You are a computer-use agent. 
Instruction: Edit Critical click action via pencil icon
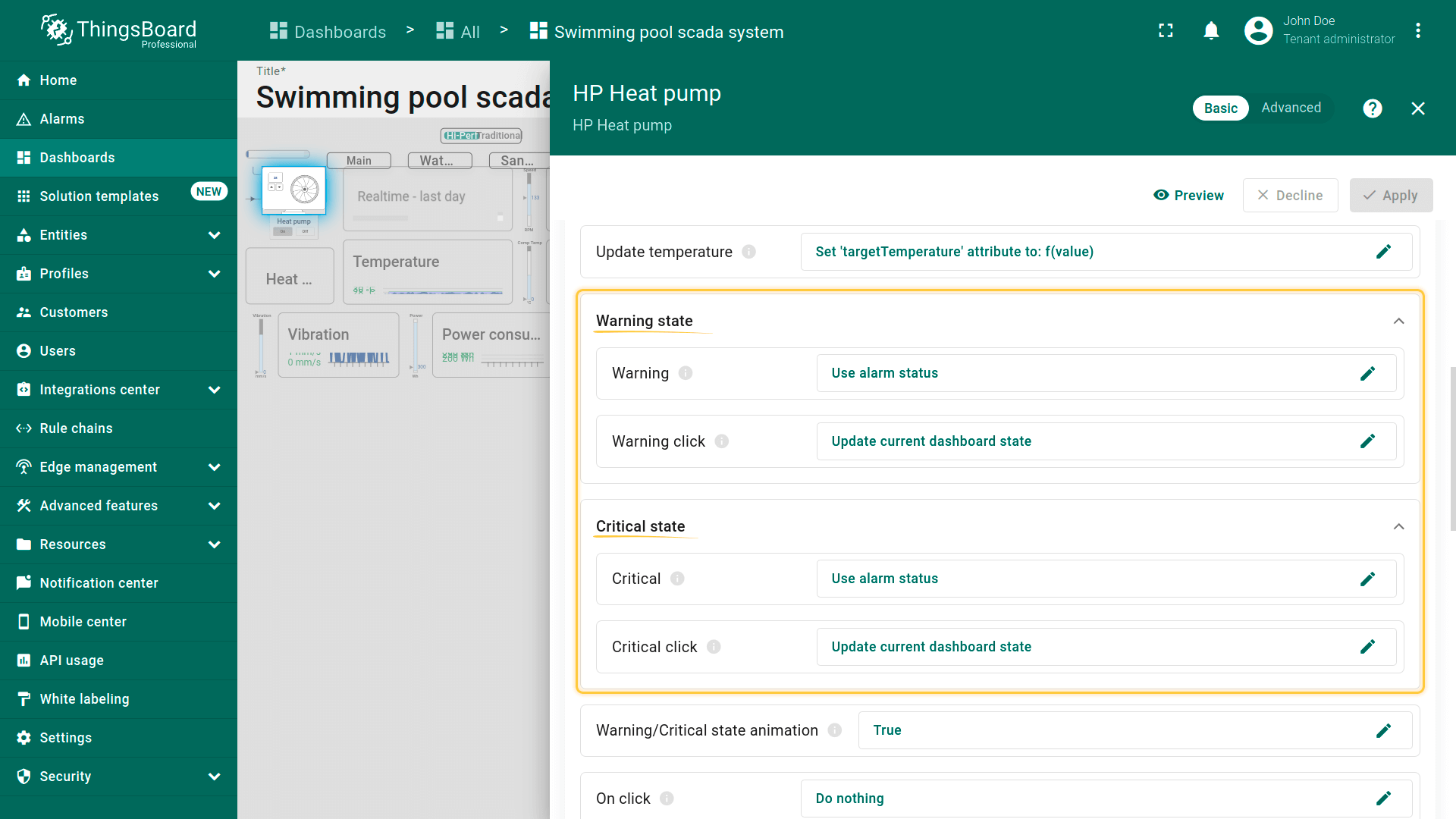pyautogui.click(x=1367, y=647)
